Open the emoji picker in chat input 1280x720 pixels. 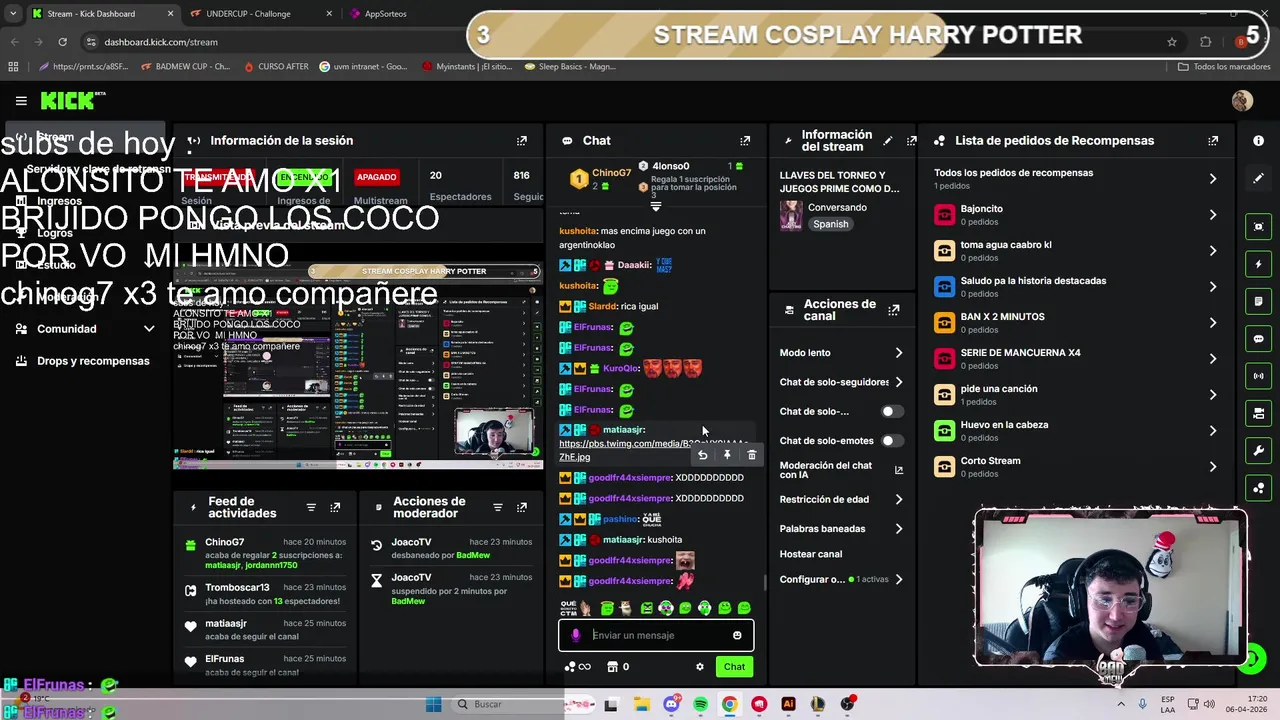tap(737, 635)
